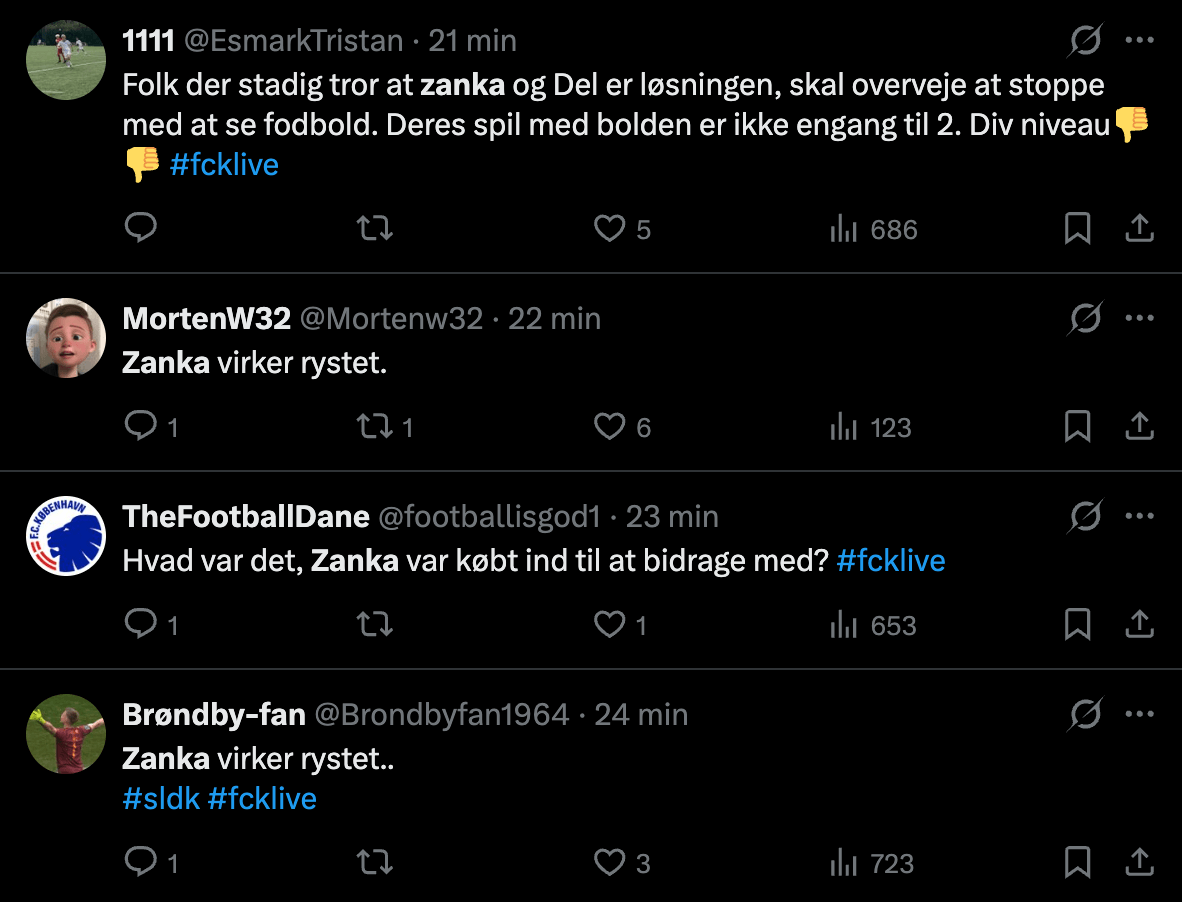The height and width of the screenshot is (902, 1182).
Task: Visit the @Brondbyfan1964 profile handle
Action: 442,715
